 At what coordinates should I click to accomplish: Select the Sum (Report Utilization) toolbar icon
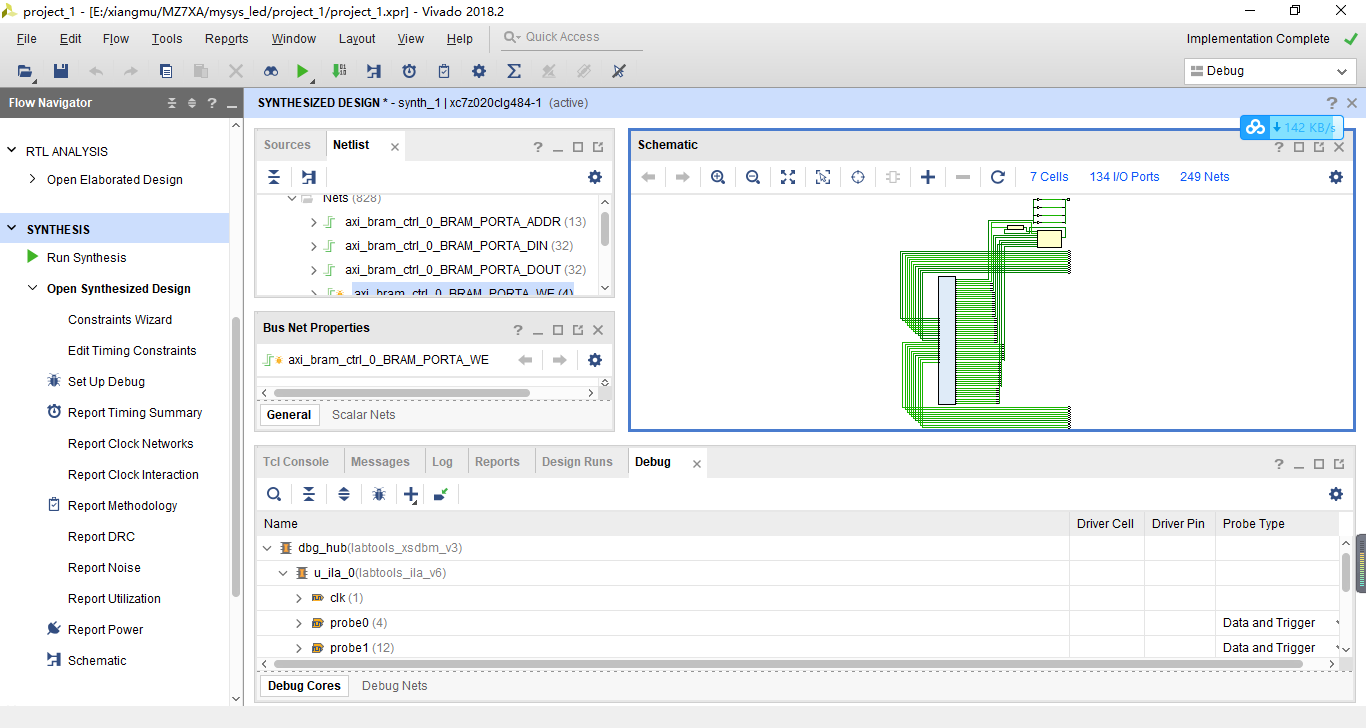(x=513, y=71)
